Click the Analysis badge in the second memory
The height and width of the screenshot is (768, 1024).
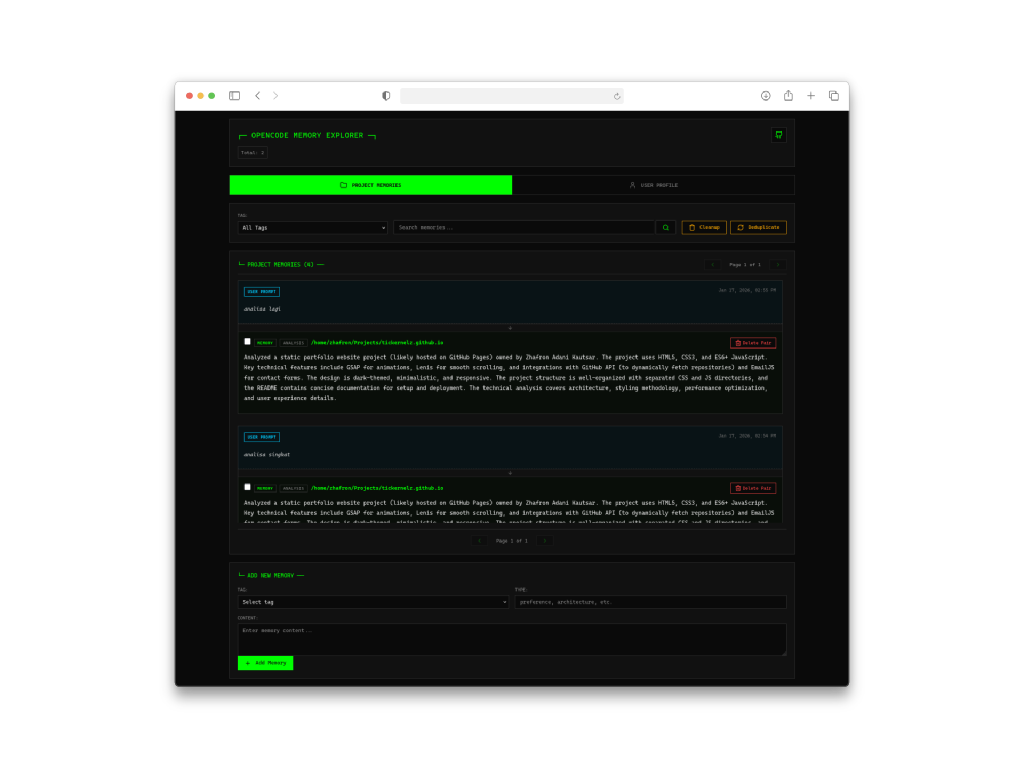click(293, 488)
